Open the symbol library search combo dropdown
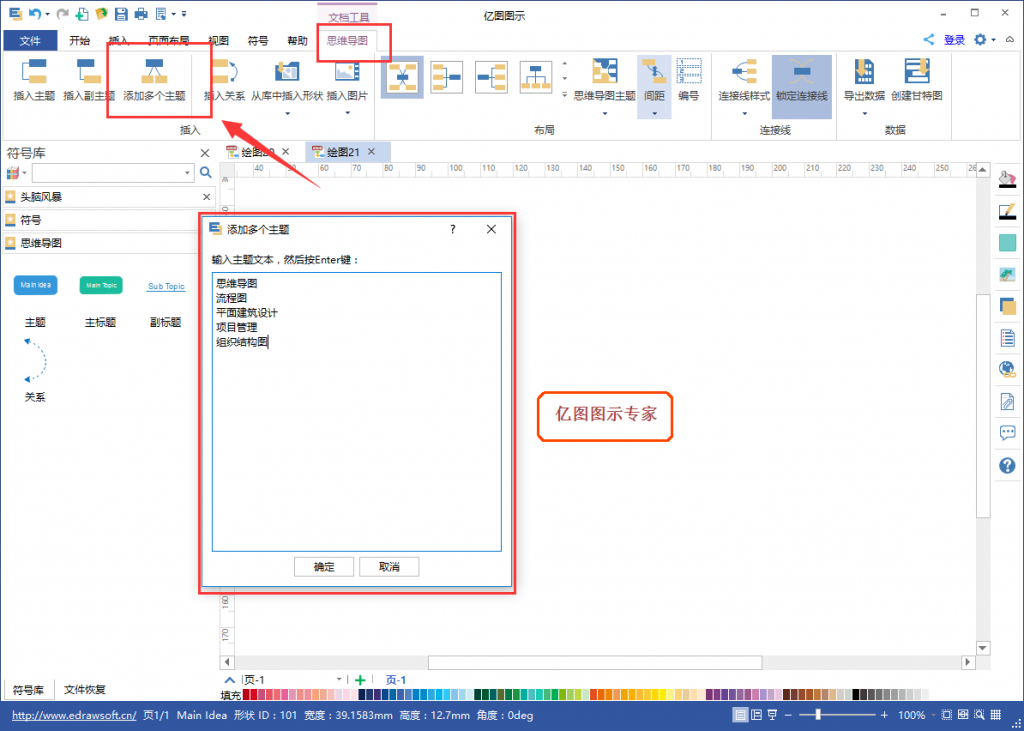 (x=187, y=173)
